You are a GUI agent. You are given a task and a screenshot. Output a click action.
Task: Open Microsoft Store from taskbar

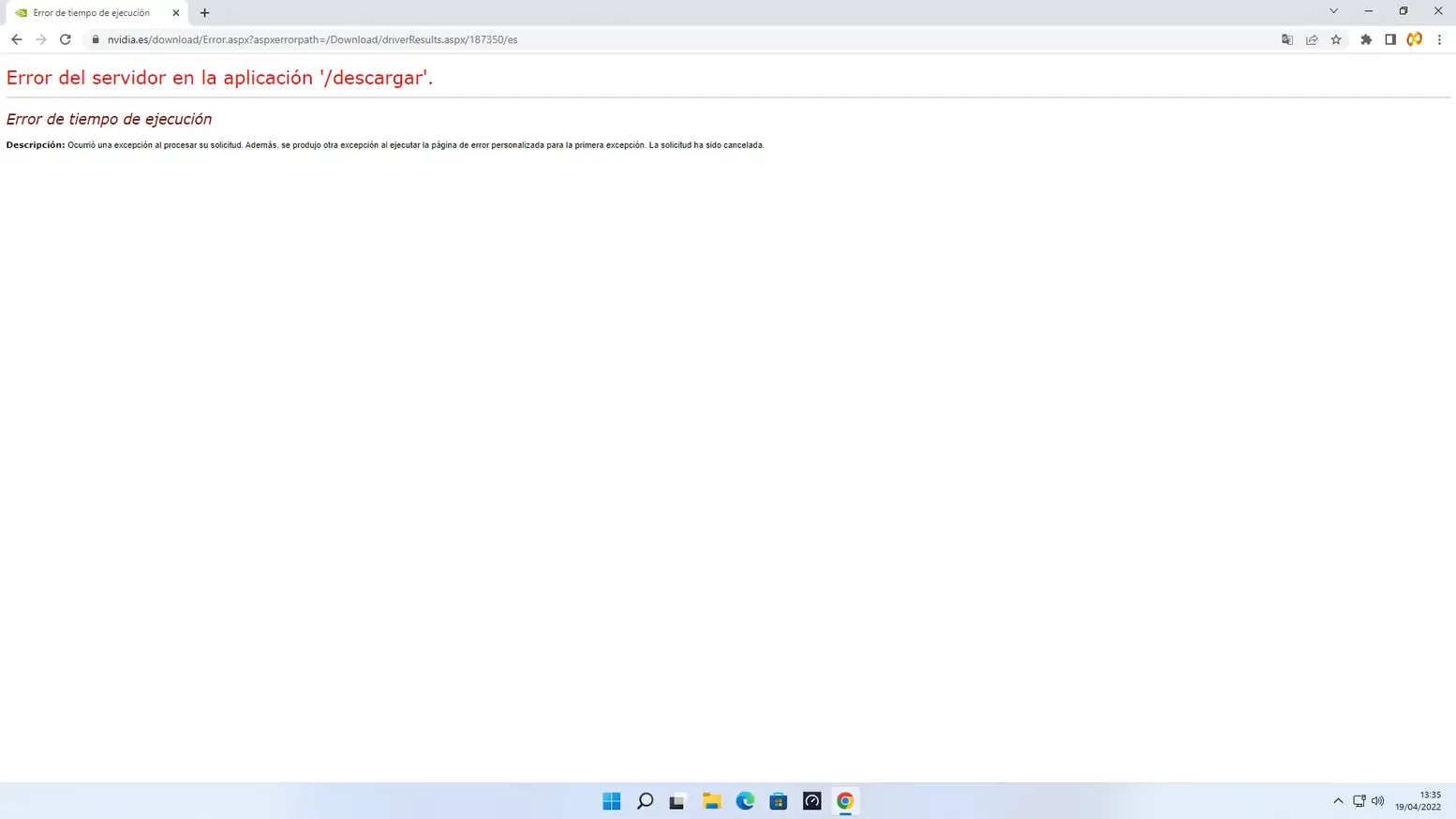[778, 801]
